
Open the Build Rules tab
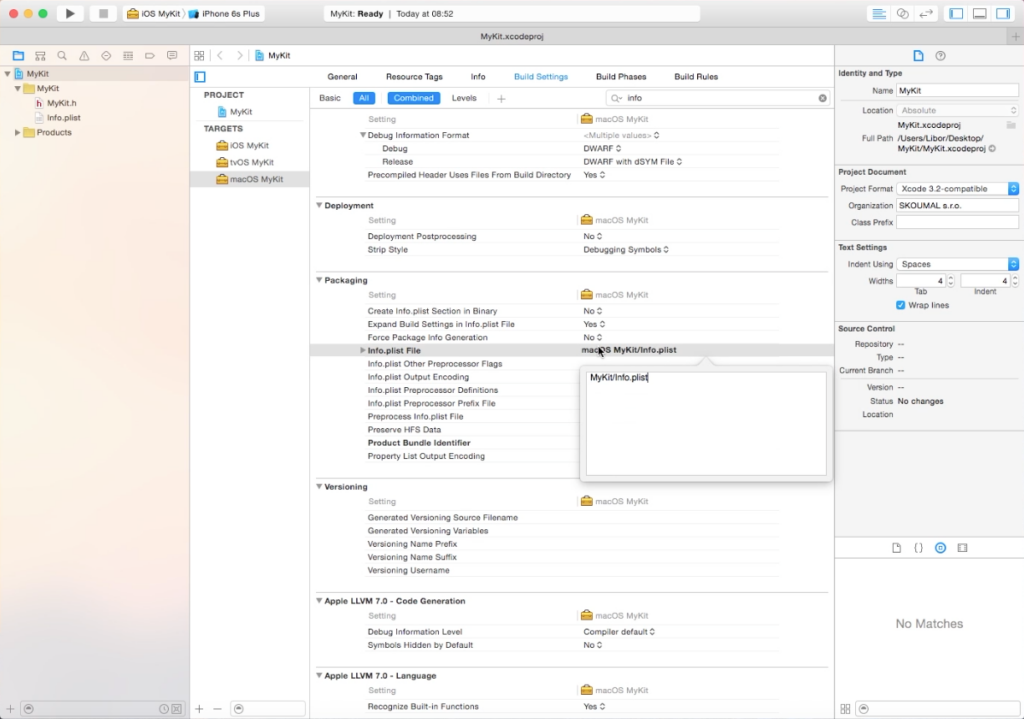(696, 77)
